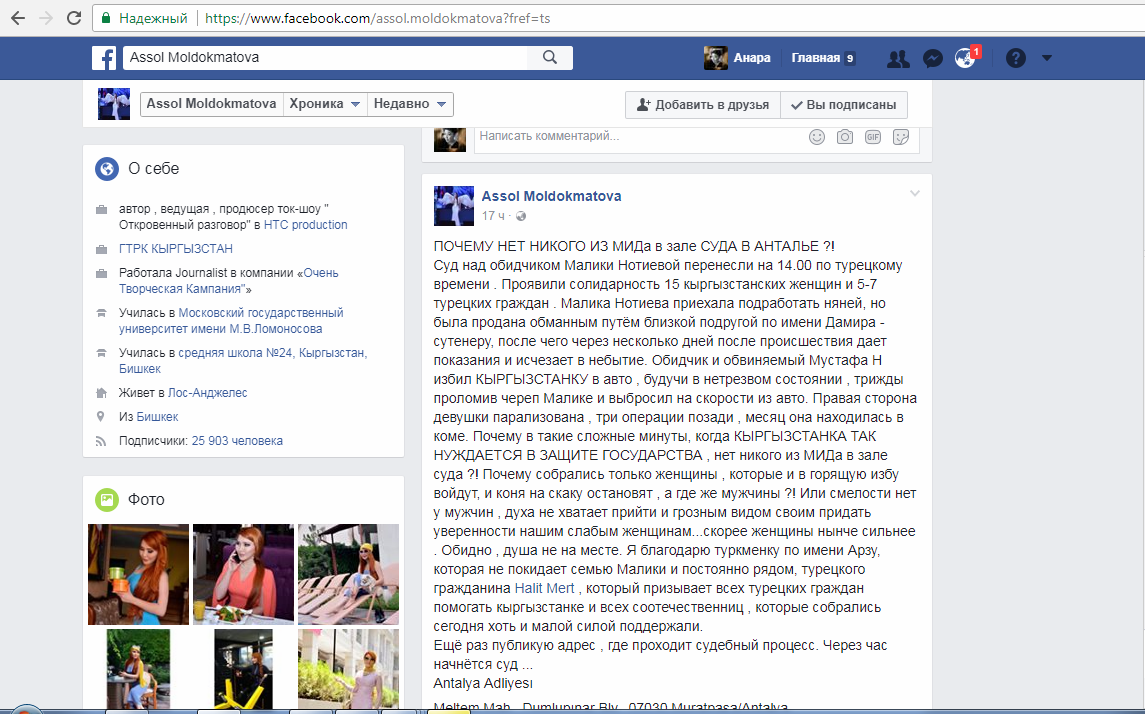Click the Facebook logo icon
This screenshot has width=1145, height=714.
click(104, 58)
